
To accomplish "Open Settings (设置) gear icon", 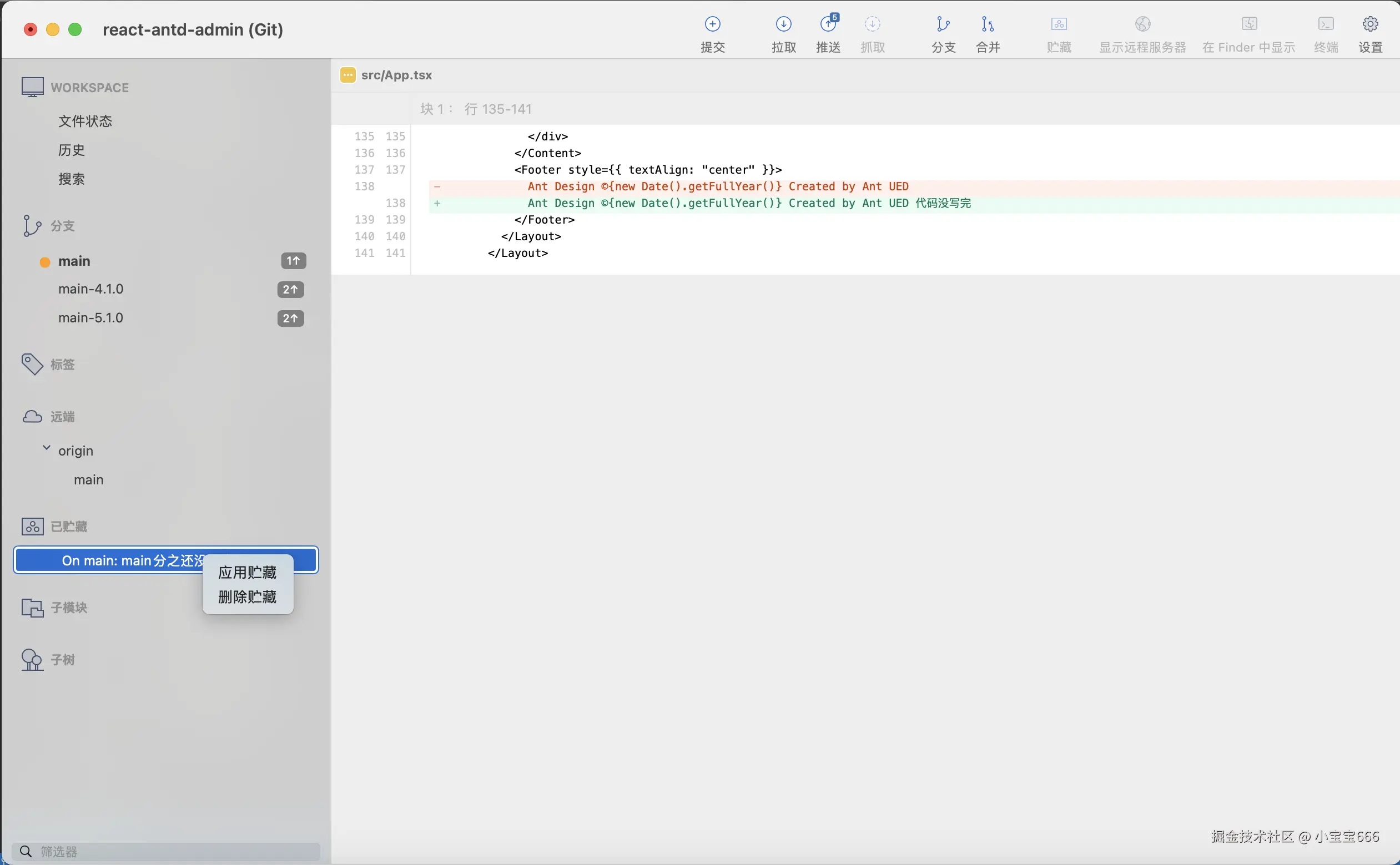I will click(1370, 24).
